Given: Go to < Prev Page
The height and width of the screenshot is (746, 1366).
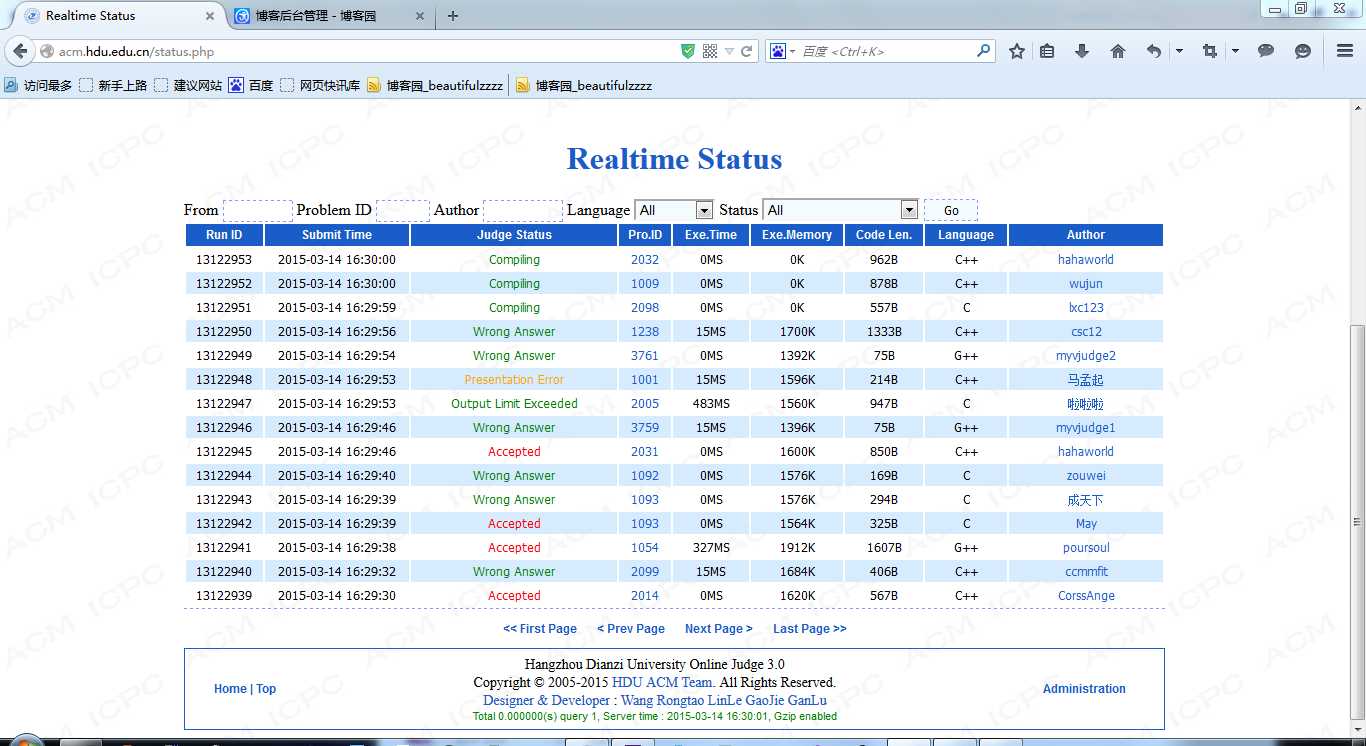Looking at the screenshot, I should coord(631,629).
